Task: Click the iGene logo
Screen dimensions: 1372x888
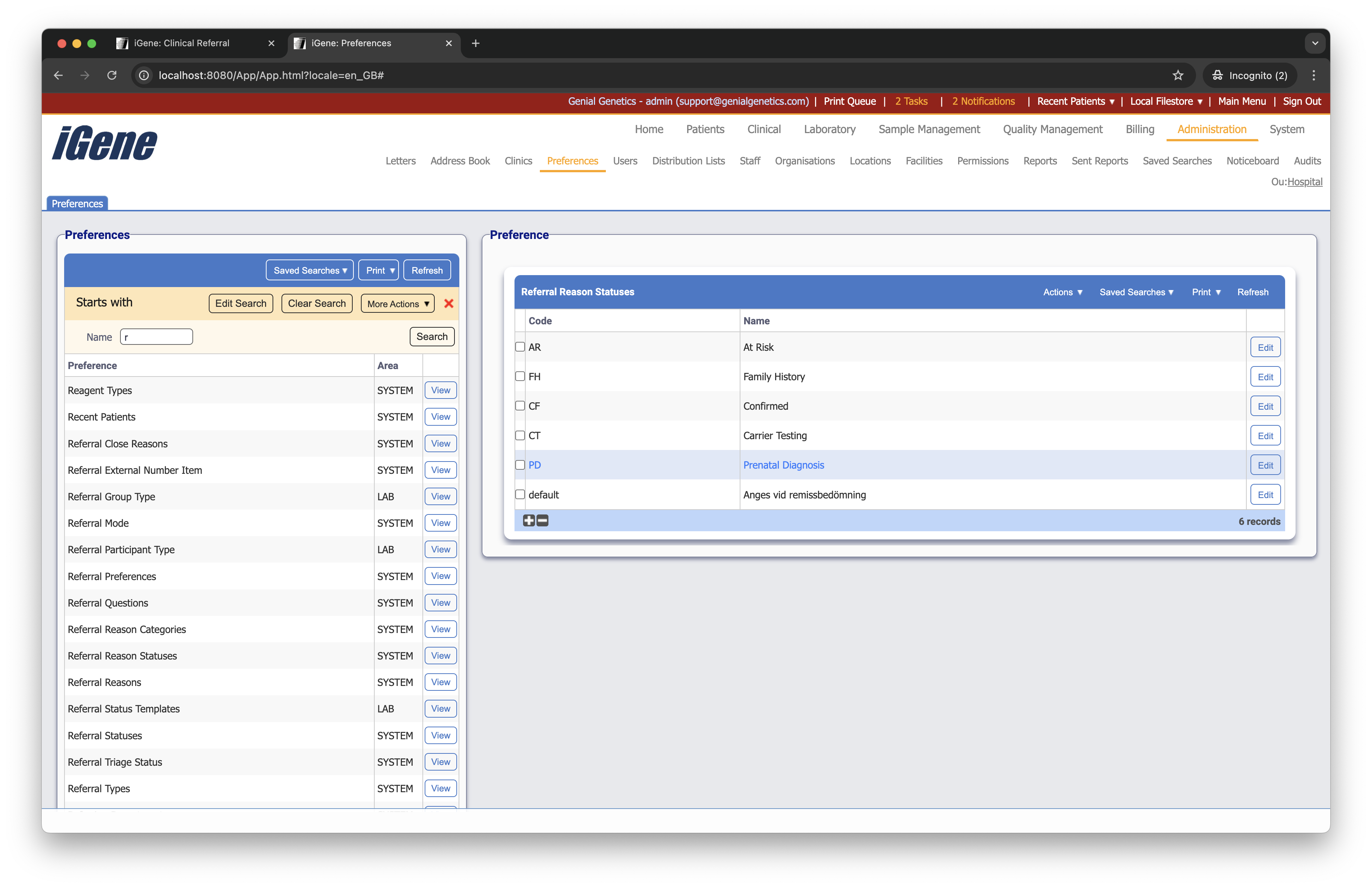Action: coord(105,144)
